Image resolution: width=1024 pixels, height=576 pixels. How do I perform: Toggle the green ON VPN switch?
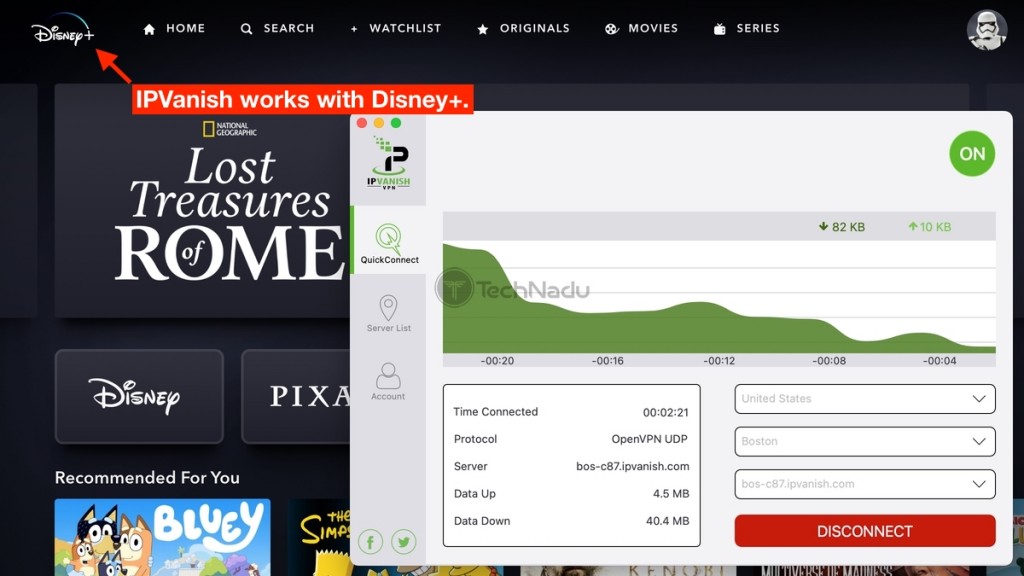(x=972, y=153)
